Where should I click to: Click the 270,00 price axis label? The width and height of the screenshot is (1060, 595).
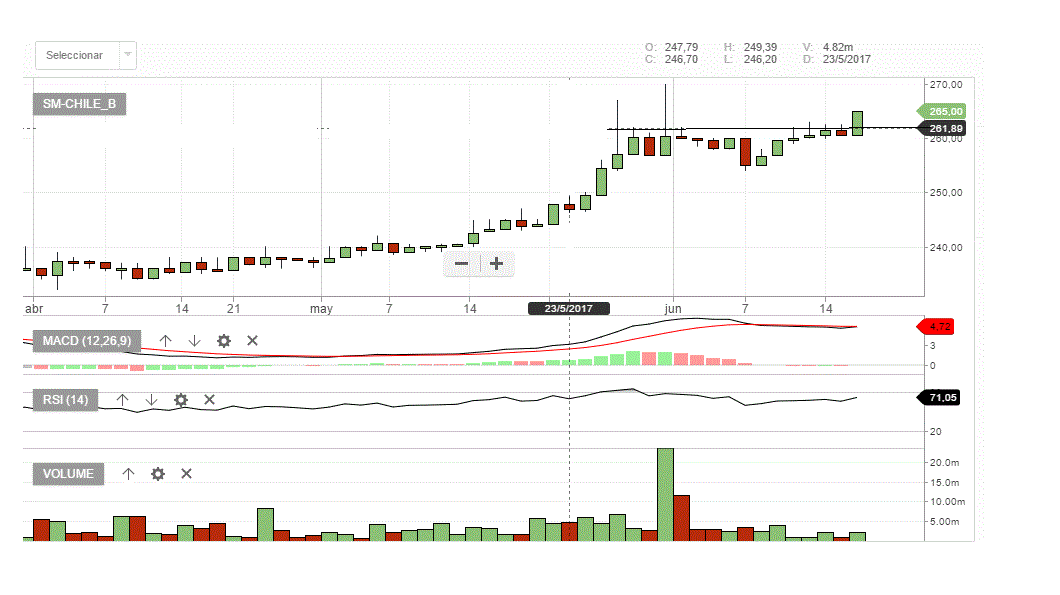pyautogui.click(x=946, y=85)
